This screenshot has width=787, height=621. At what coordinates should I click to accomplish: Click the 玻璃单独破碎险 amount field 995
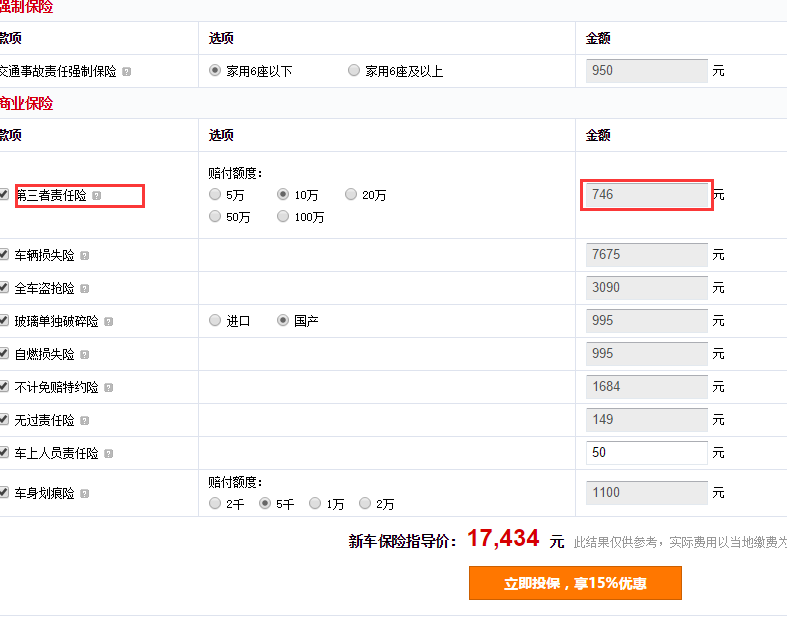click(647, 321)
